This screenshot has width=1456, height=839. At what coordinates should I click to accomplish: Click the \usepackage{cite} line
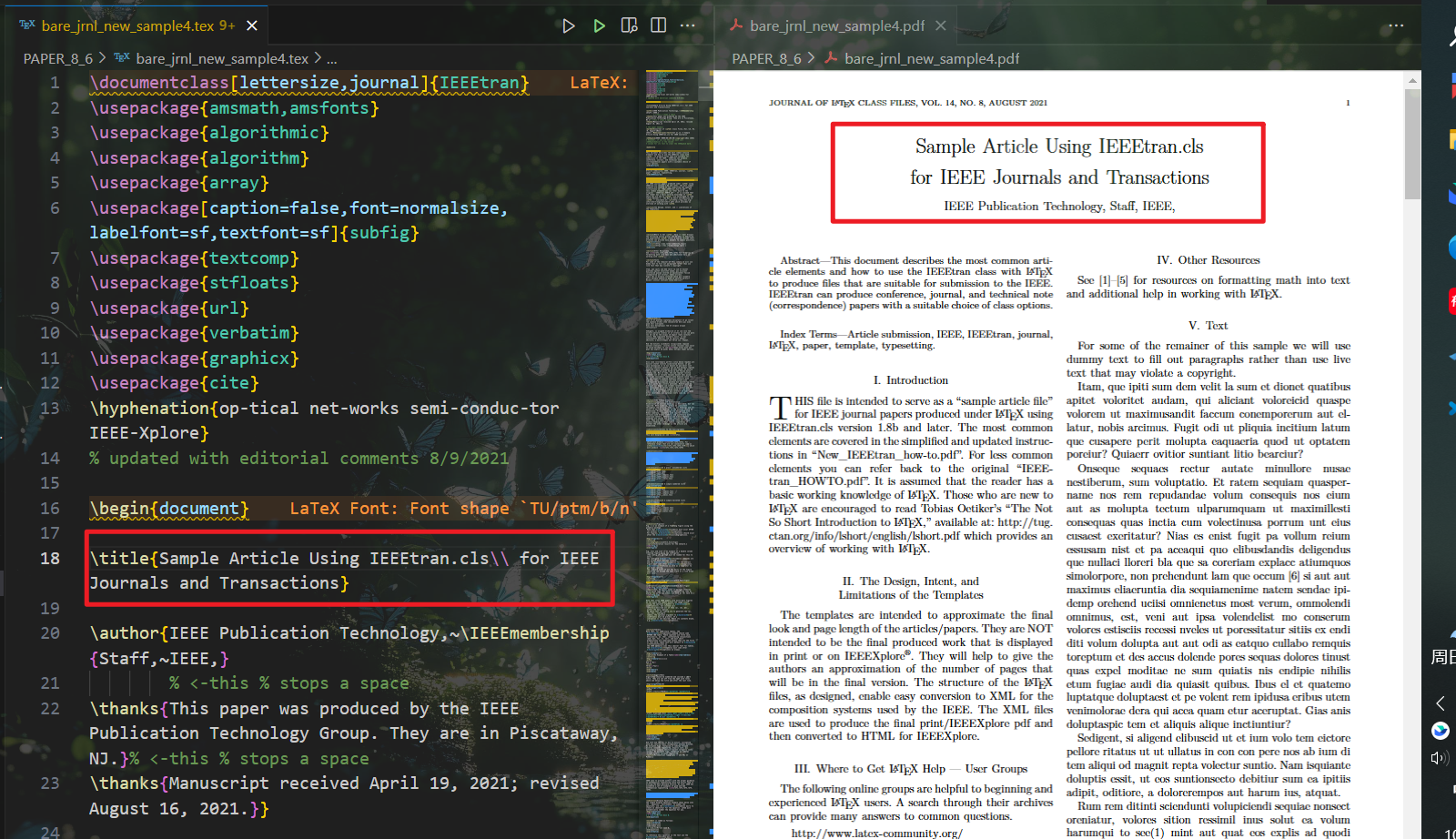coord(174,383)
